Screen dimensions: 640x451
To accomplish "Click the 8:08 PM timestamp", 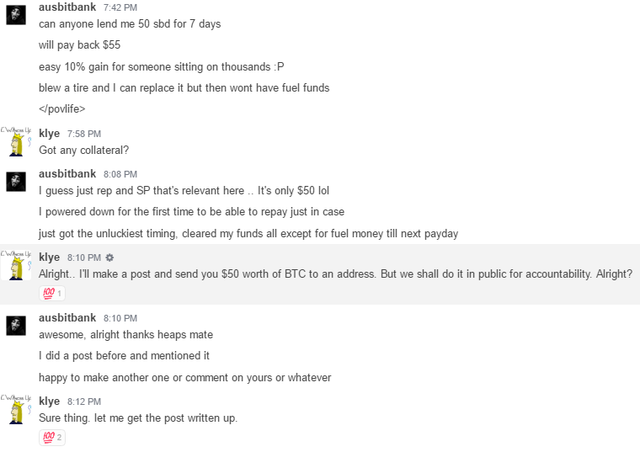I will 120,174.
